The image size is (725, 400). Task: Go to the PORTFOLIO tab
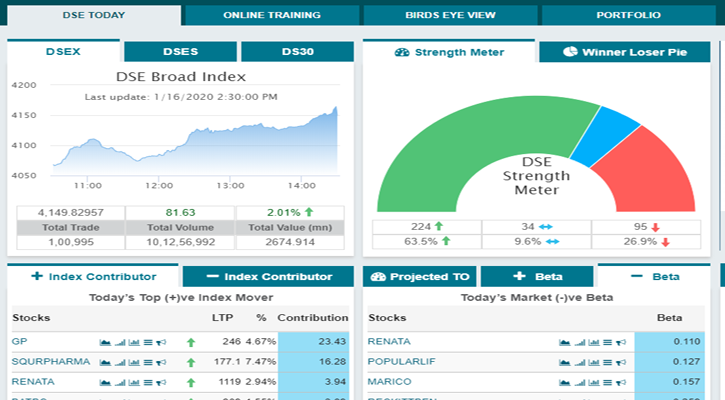tap(627, 16)
